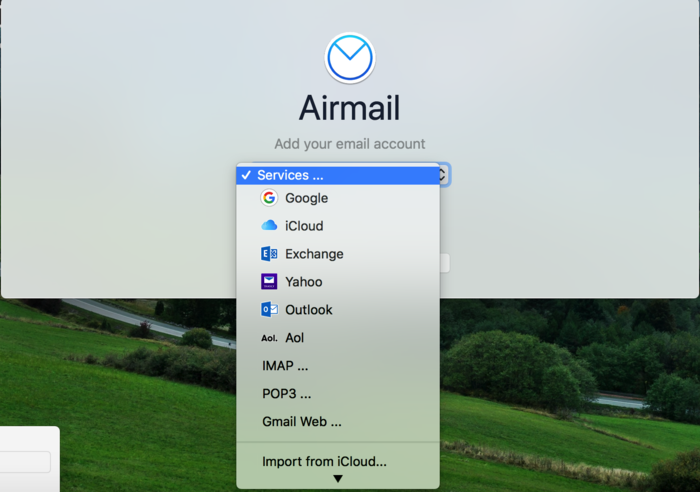Screen dimensions: 700x492
Task: Open the Gmail Web ... option
Action: 338,421
